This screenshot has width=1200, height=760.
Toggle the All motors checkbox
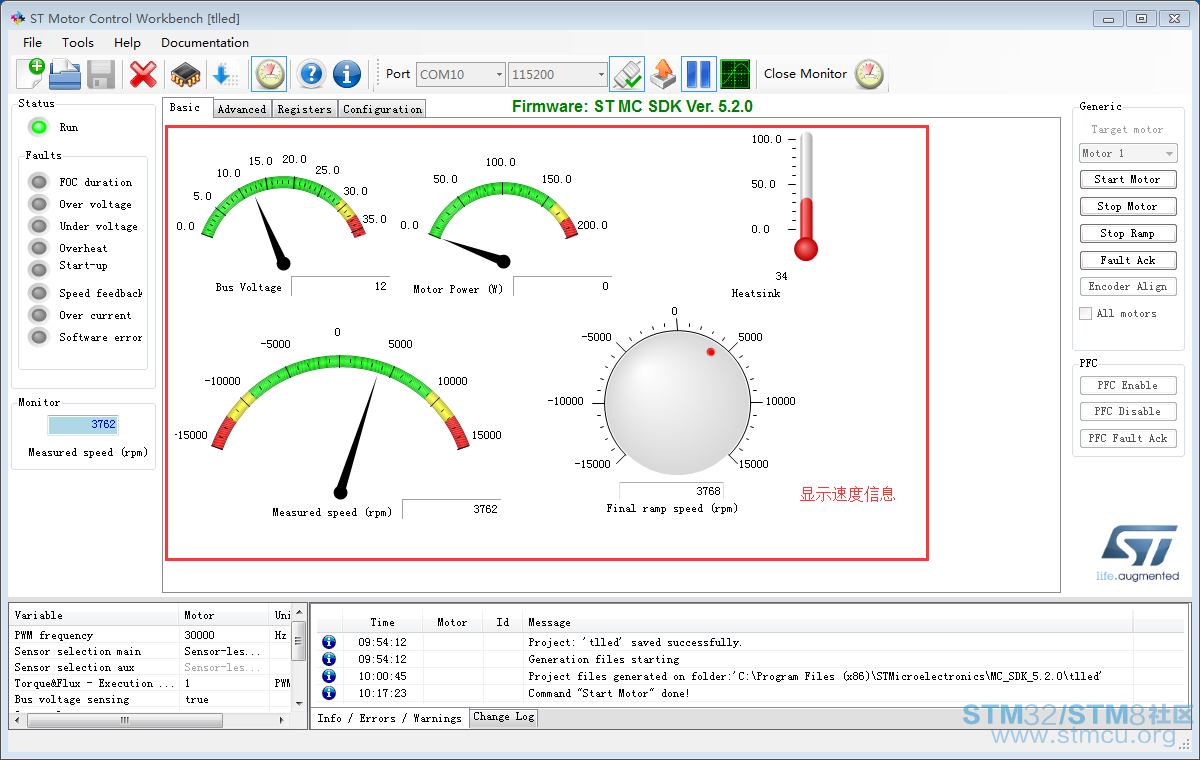(1085, 313)
